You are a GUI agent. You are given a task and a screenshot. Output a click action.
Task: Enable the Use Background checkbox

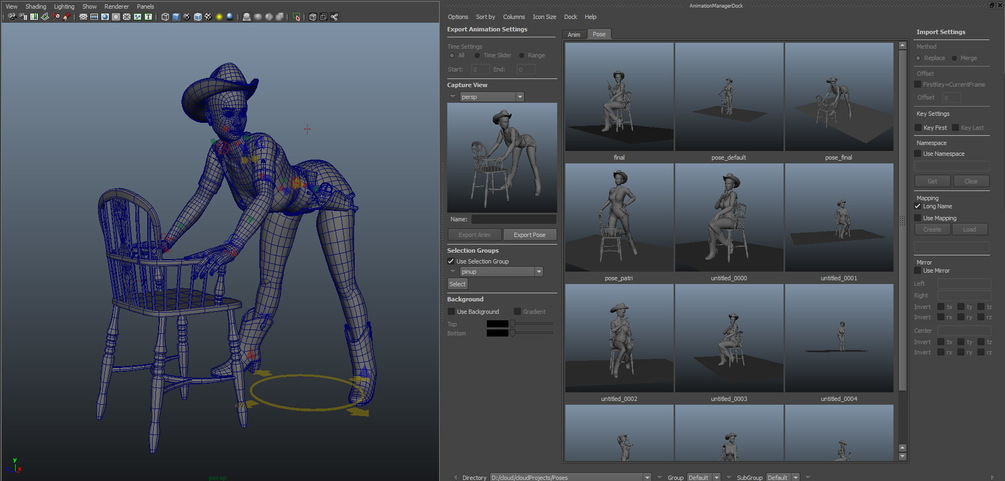(x=451, y=312)
